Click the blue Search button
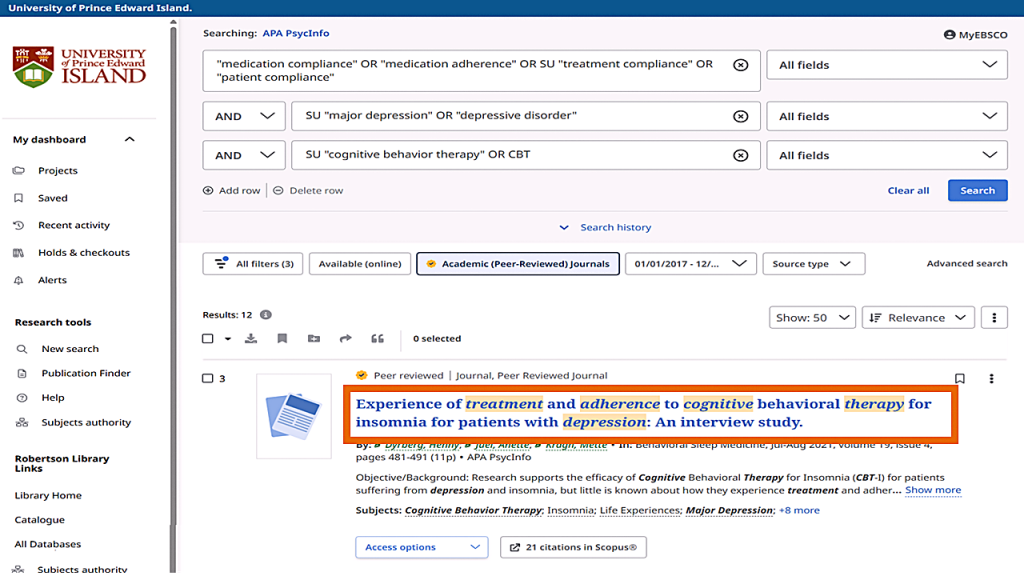Image resolution: width=1024 pixels, height=576 pixels. [x=977, y=190]
